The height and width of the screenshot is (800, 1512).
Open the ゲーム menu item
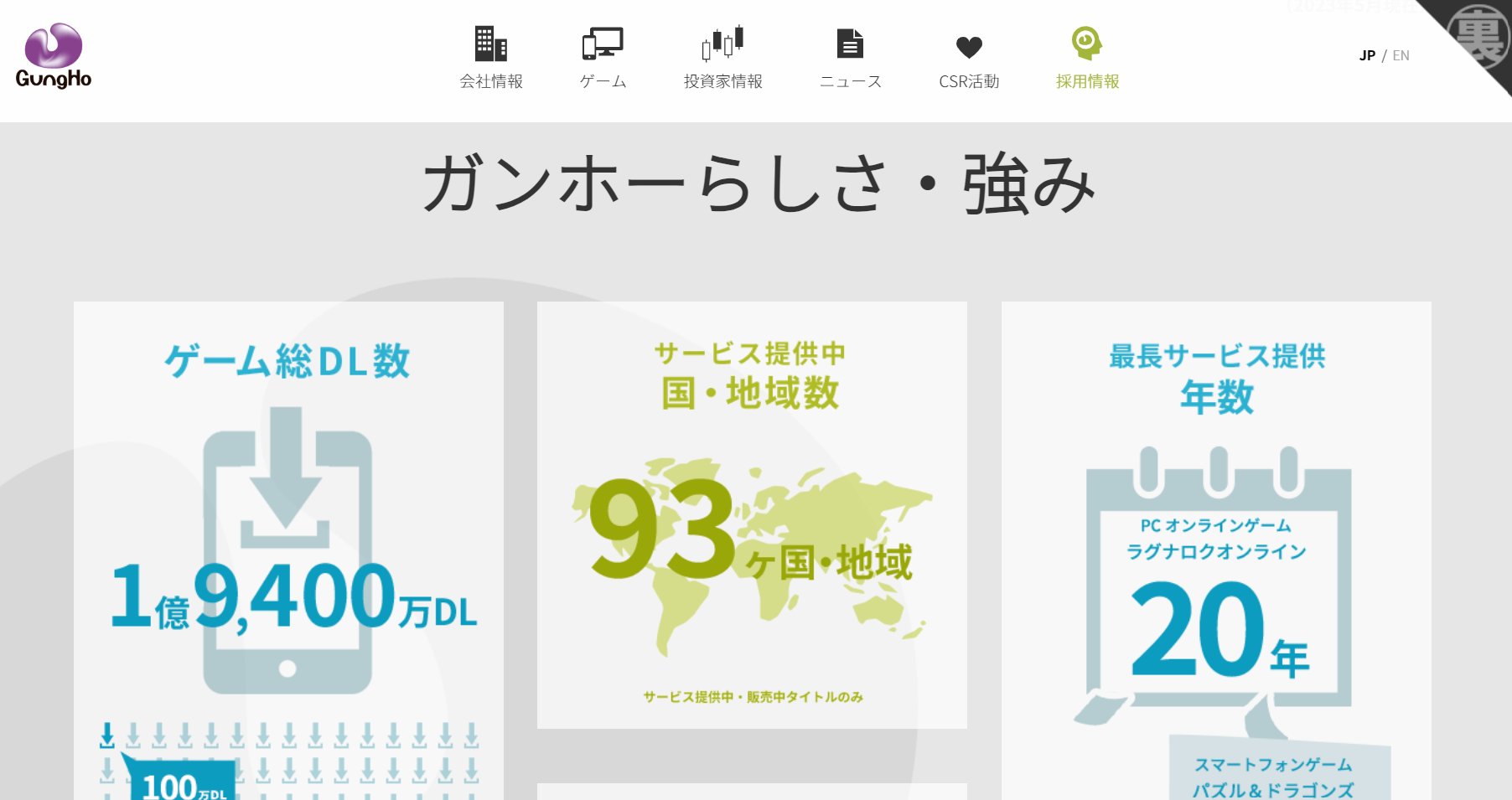click(603, 81)
